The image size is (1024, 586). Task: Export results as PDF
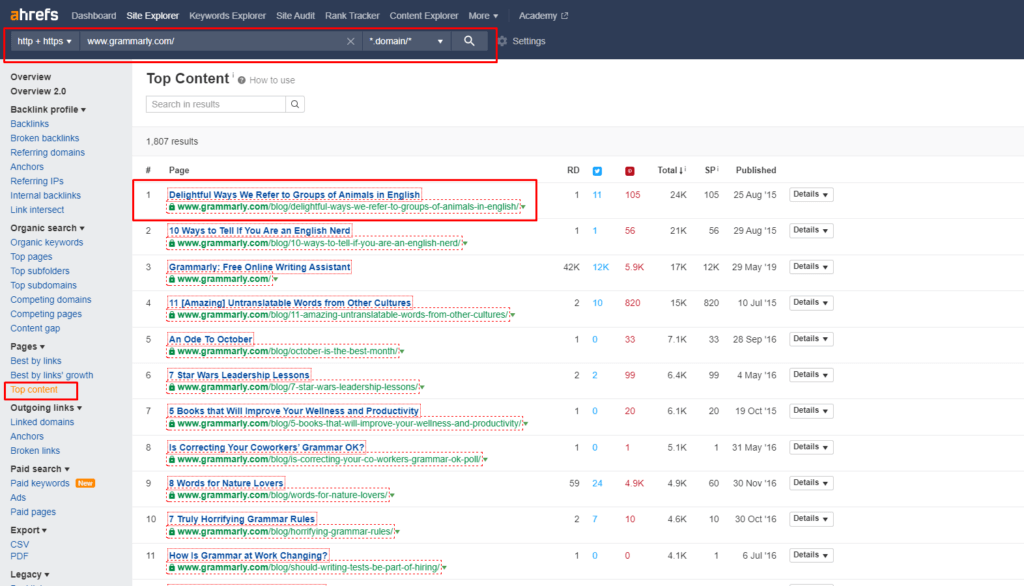(19, 557)
